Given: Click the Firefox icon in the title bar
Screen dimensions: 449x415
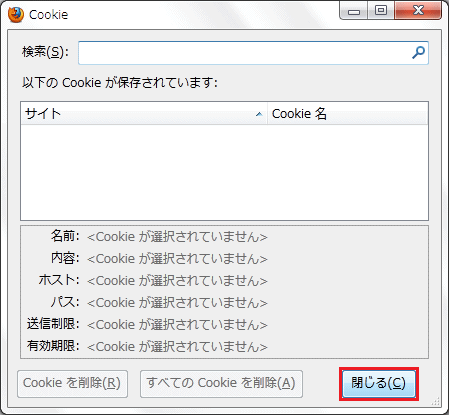Looking at the screenshot, I should point(16,15).
